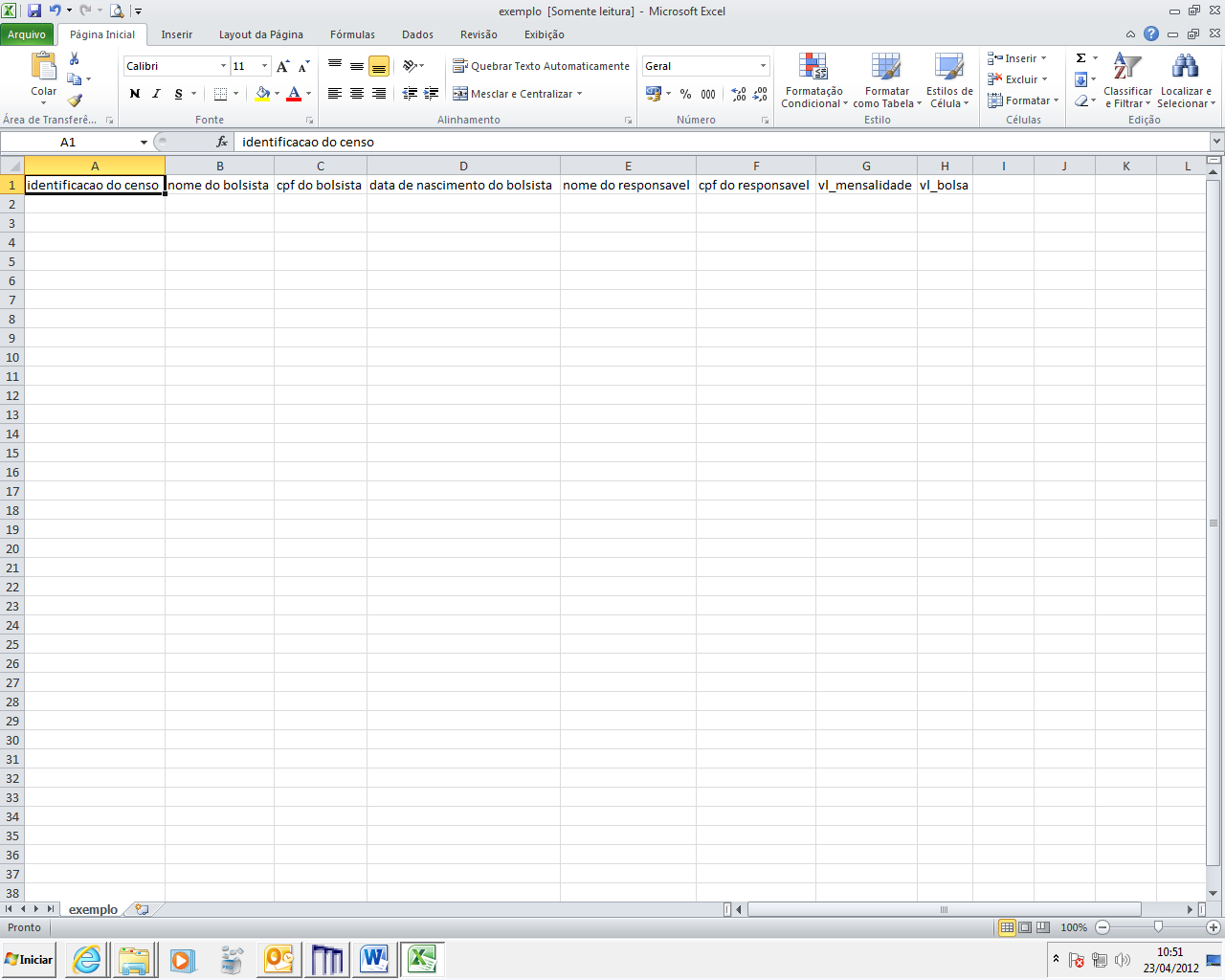Open Internet Explorer from the taskbar
The height and width of the screenshot is (980, 1225).
[87, 960]
